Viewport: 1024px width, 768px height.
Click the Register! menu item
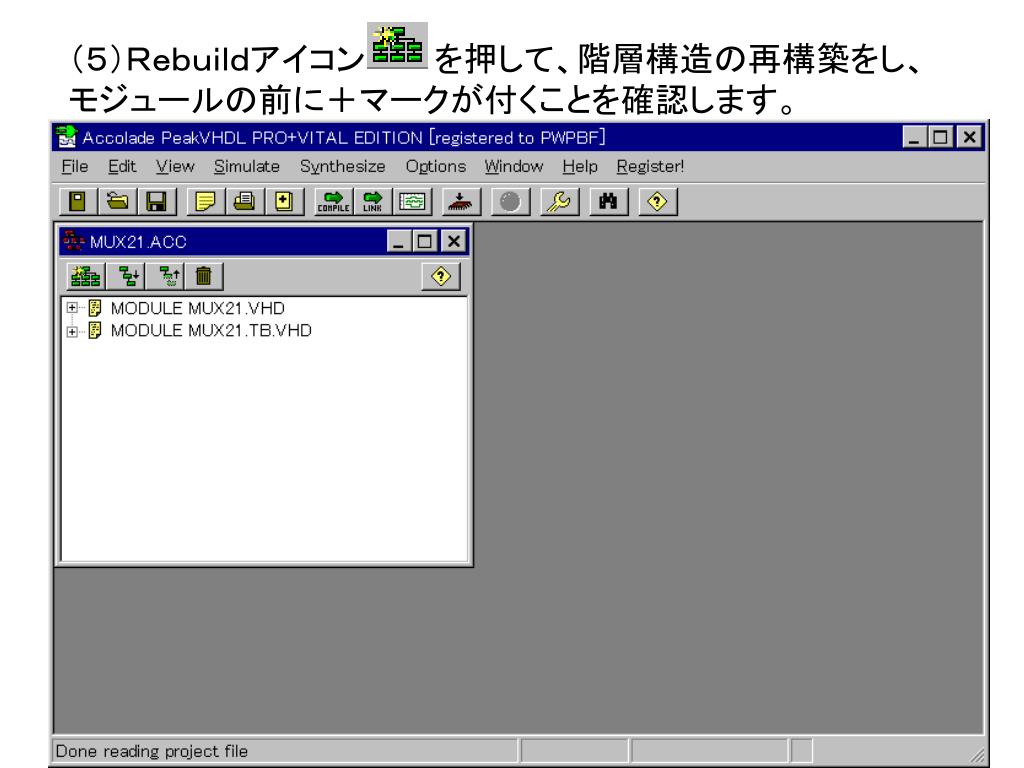[650, 167]
